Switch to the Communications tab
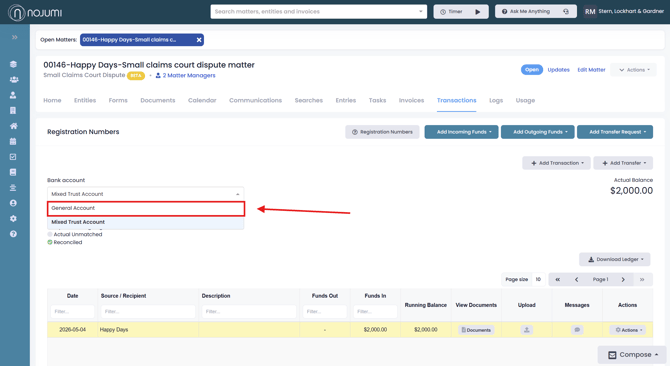Image resolution: width=670 pixels, height=366 pixels. point(256,100)
